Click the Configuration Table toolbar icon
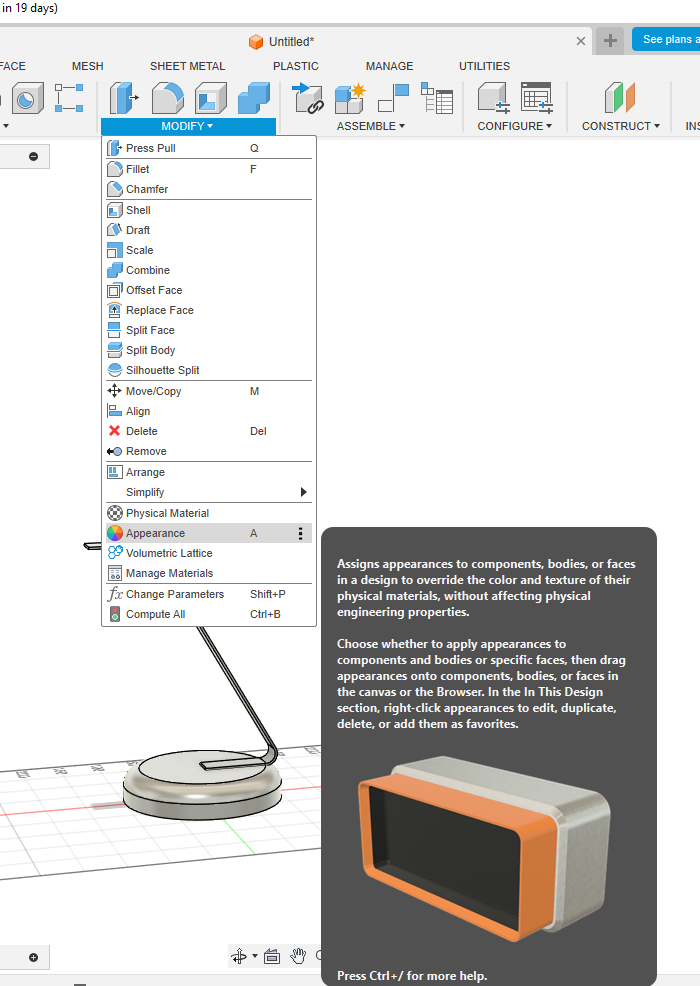 click(536, 98)
